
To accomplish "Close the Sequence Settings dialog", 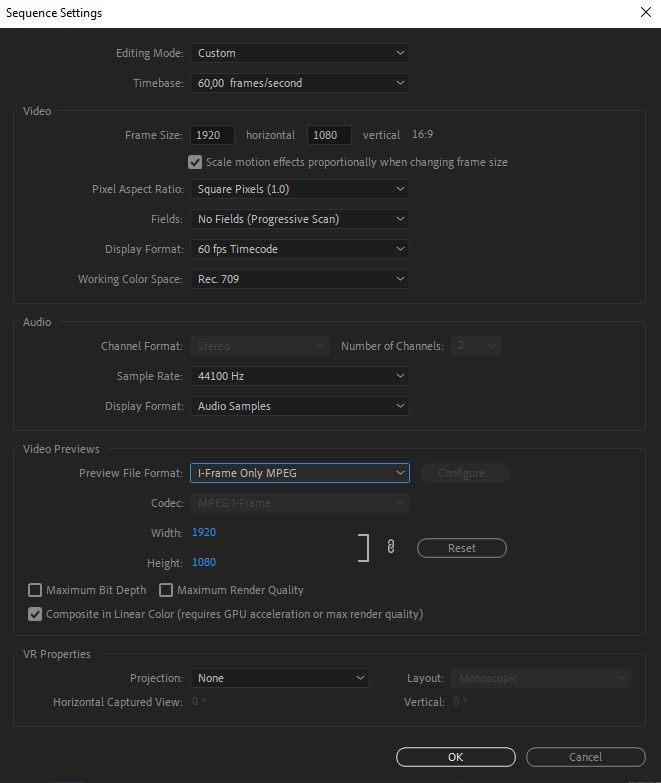I will point(646,12).
